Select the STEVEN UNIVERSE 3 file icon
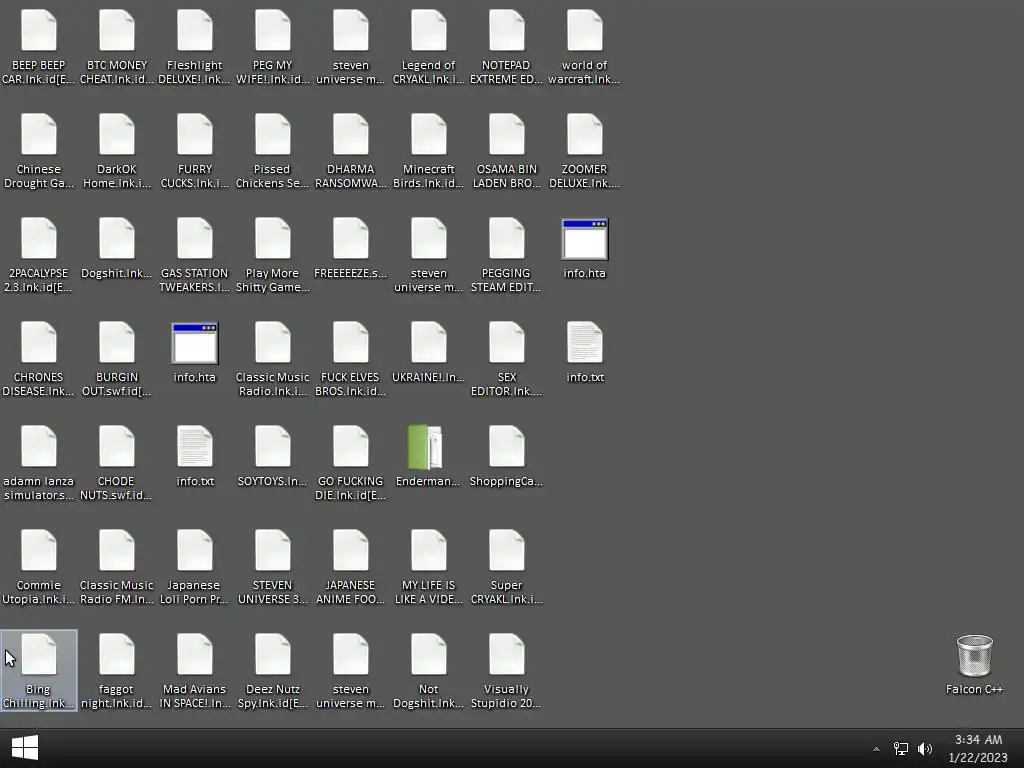The image size is (1024, 768). coord(272,550)
